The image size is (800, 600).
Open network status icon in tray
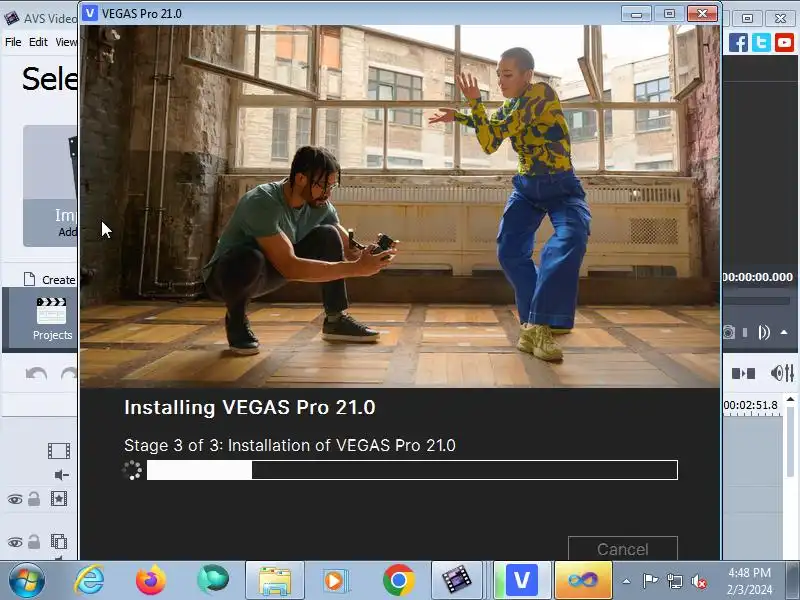(x=674, y=581)
